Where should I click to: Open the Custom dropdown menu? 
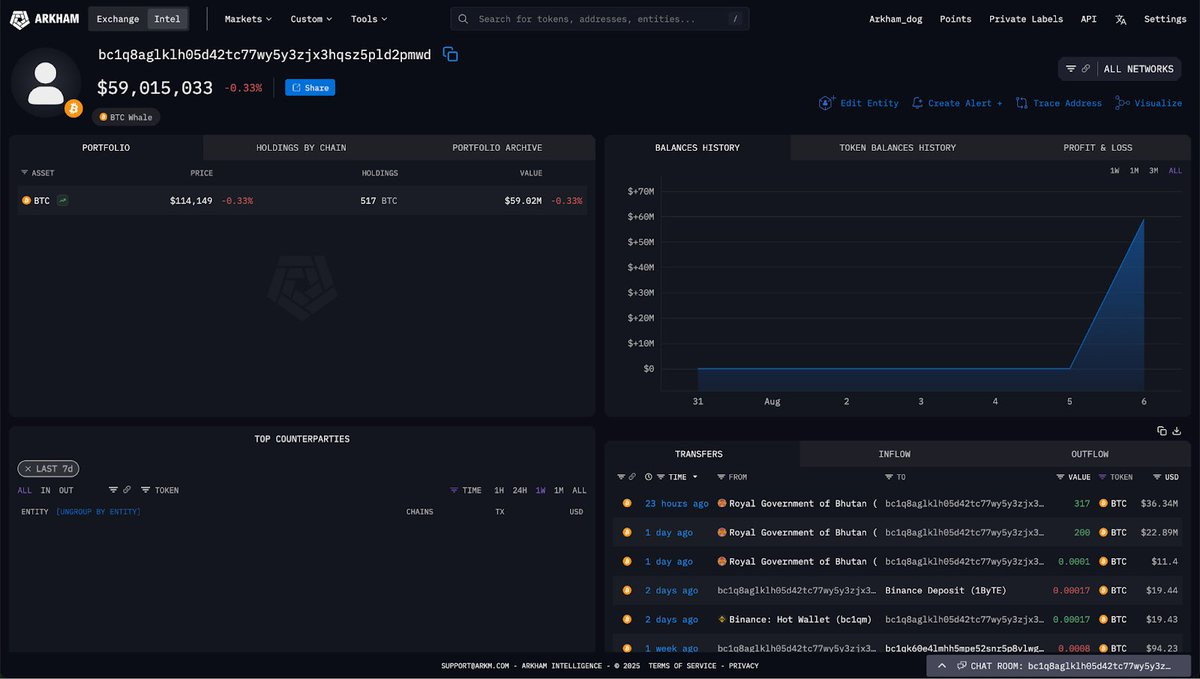point(311,19)
